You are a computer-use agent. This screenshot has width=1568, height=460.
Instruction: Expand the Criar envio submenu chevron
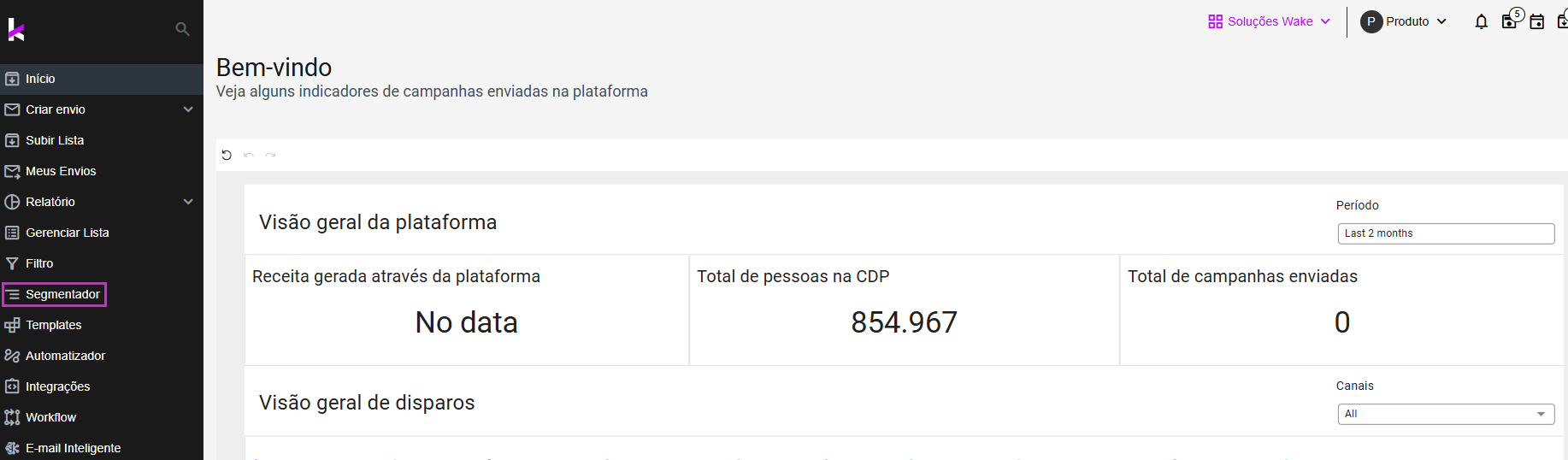188,109
